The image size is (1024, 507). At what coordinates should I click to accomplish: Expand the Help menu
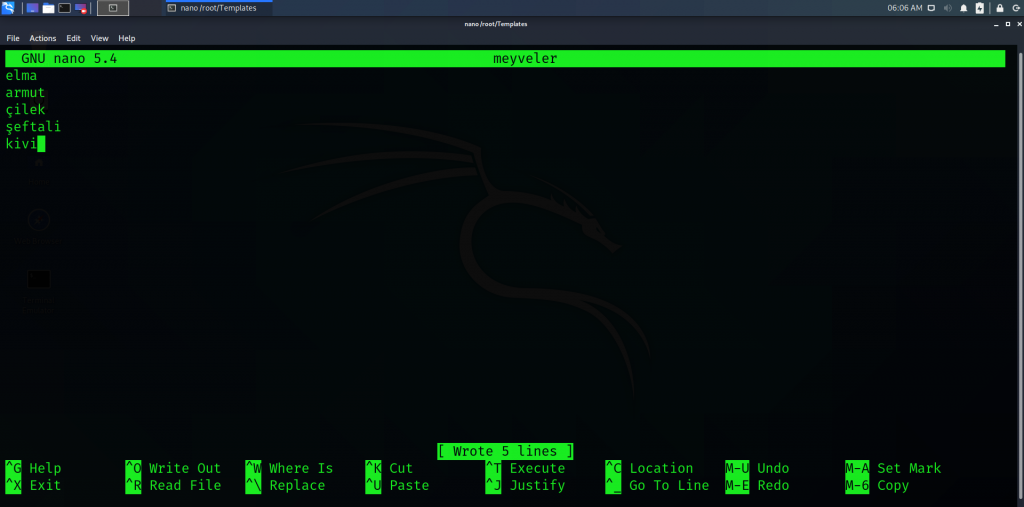point(127,38)
